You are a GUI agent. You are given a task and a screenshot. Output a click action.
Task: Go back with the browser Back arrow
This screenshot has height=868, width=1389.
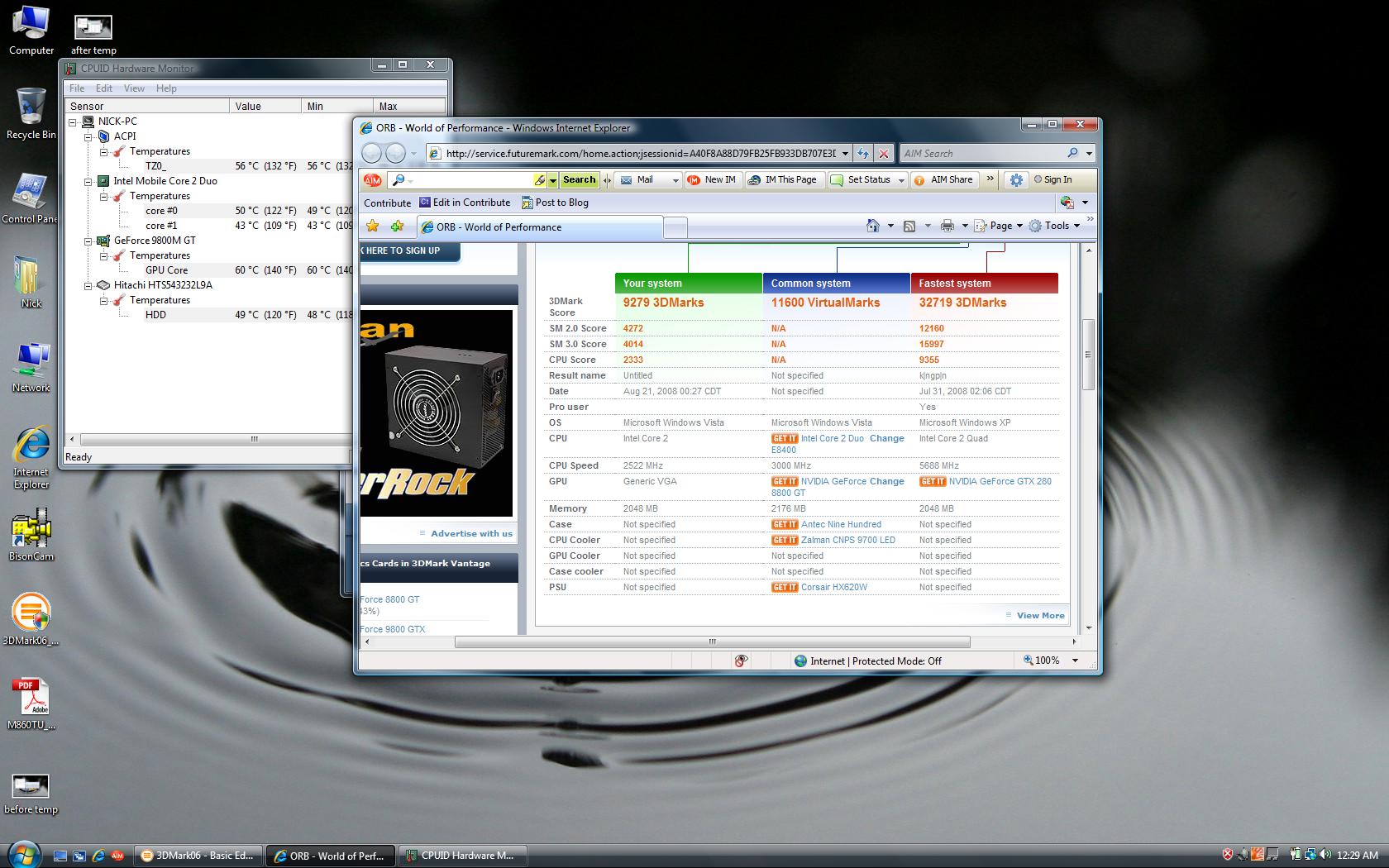tap(372, 153)
